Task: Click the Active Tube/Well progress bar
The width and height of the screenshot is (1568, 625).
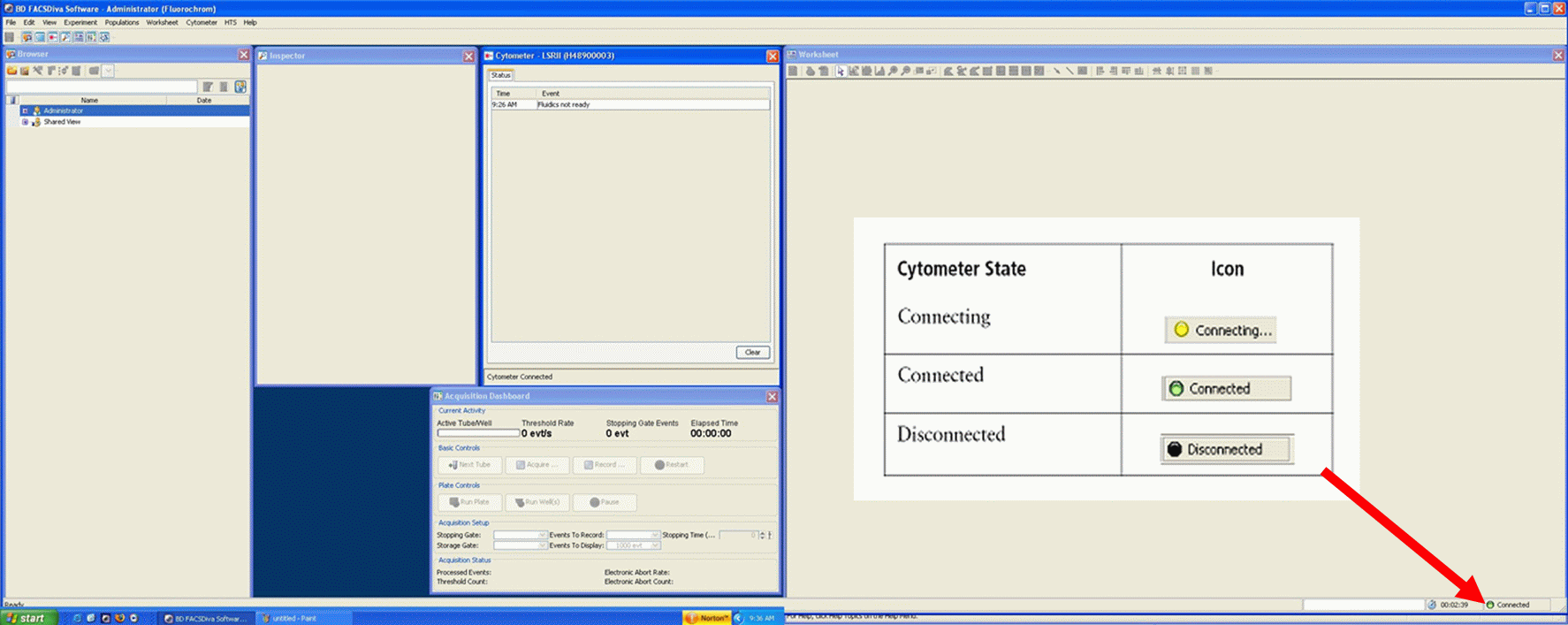Action: (478, 433)
